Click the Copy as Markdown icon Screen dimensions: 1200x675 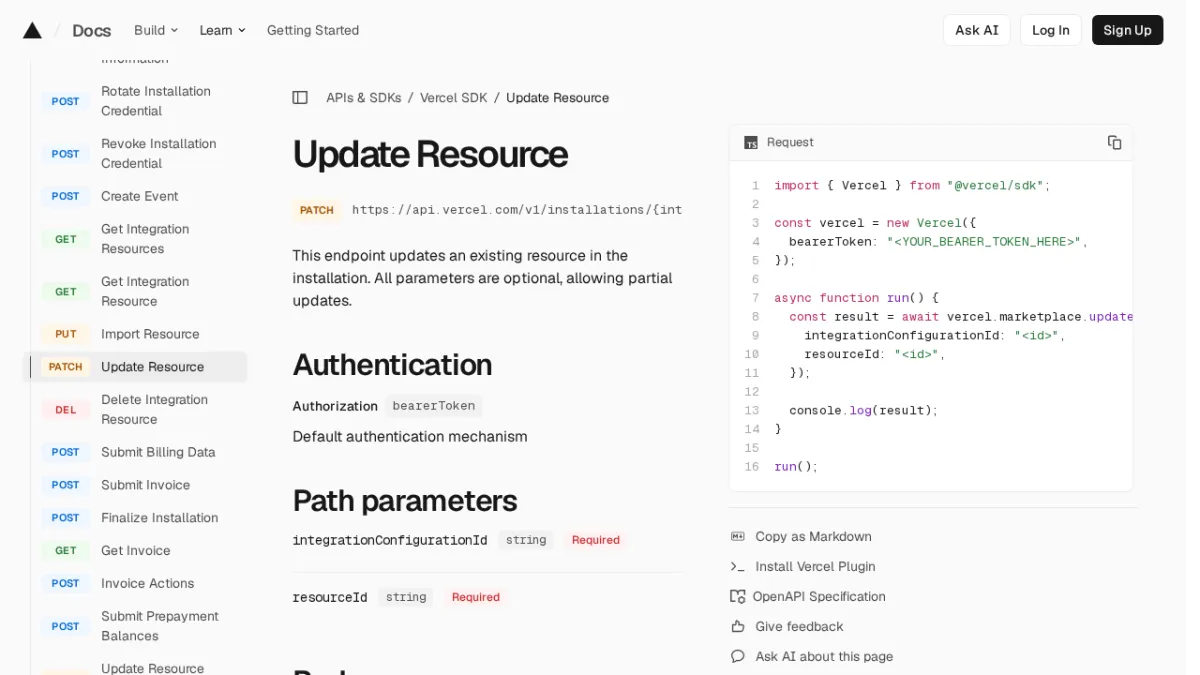(738, 537)
